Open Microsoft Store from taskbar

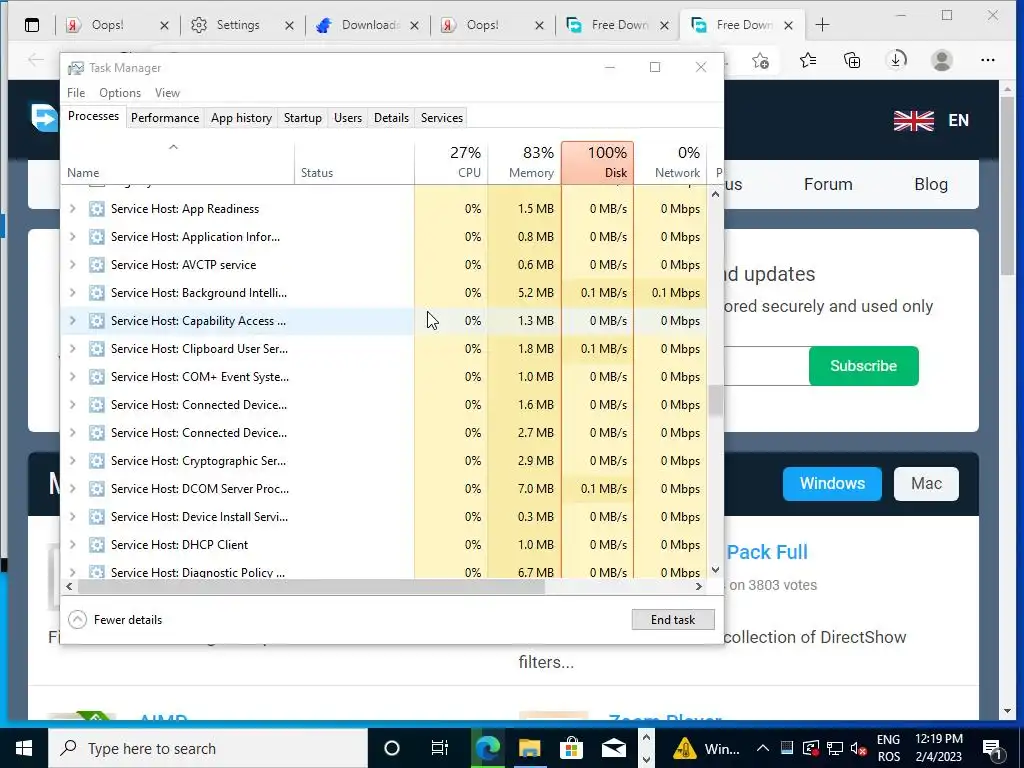tap(571, 748)
